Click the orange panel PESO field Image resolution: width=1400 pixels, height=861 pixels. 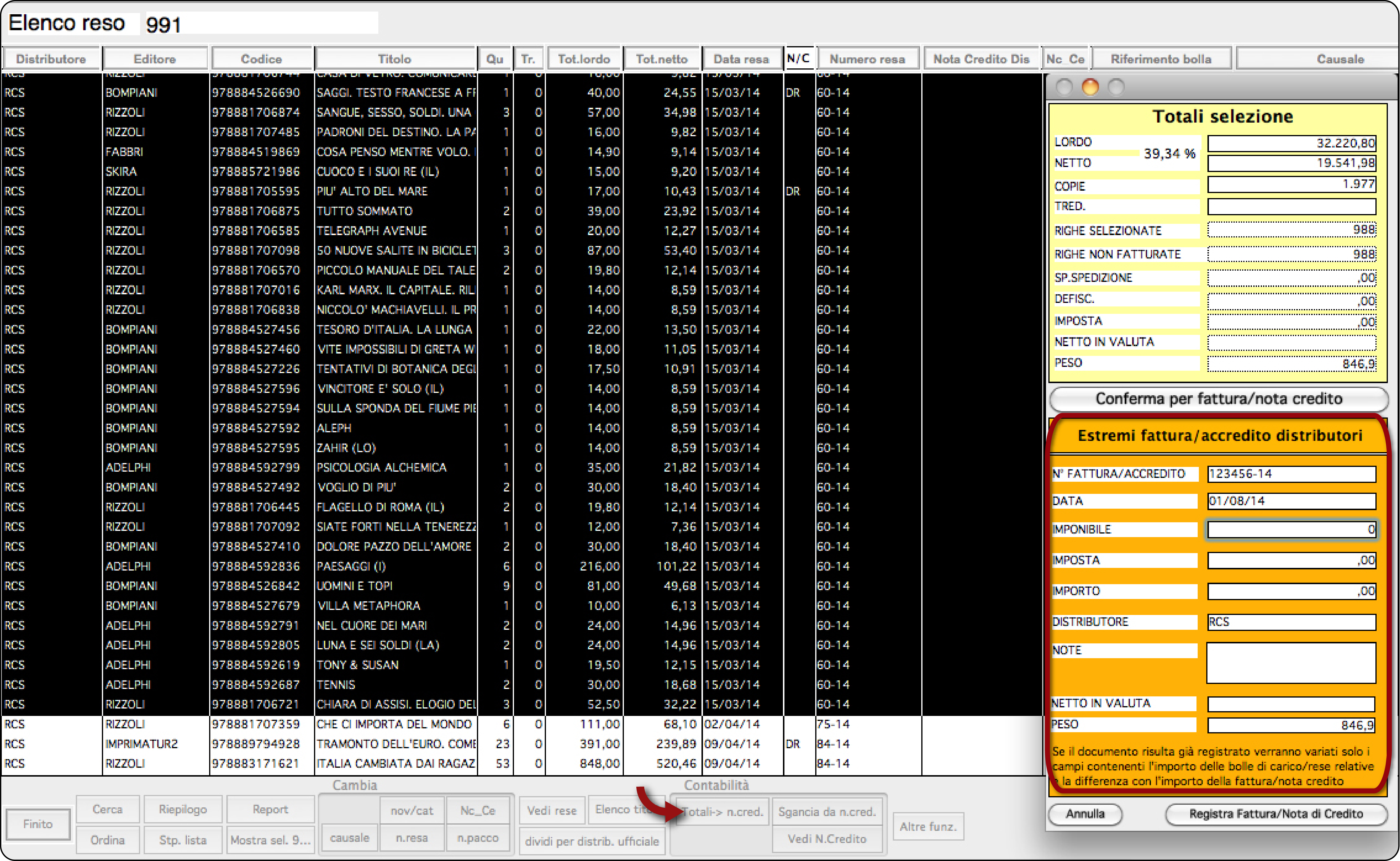(x=1291, y=725)
